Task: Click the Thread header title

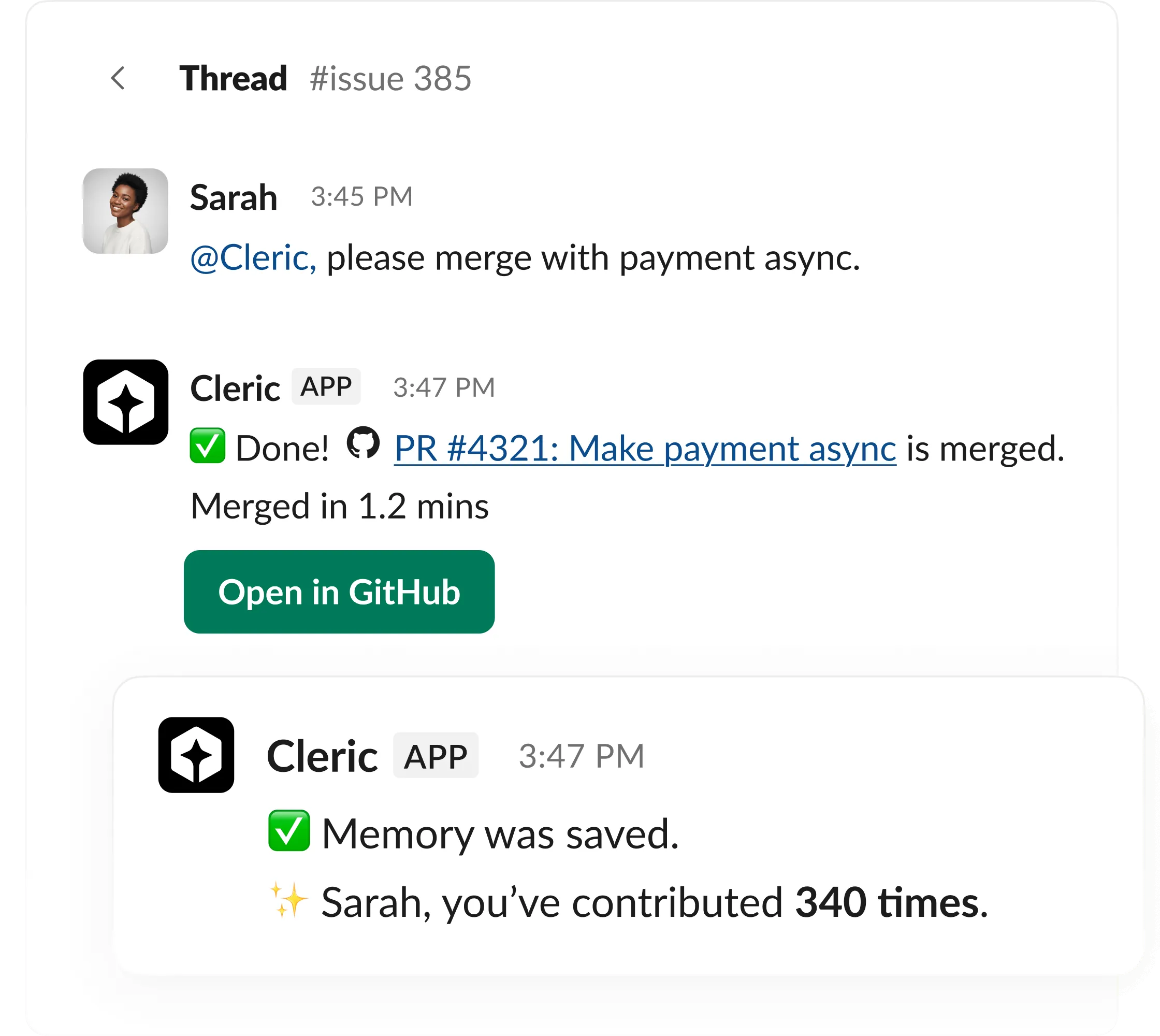Action: pyautogui.click(x=233, y=79)
